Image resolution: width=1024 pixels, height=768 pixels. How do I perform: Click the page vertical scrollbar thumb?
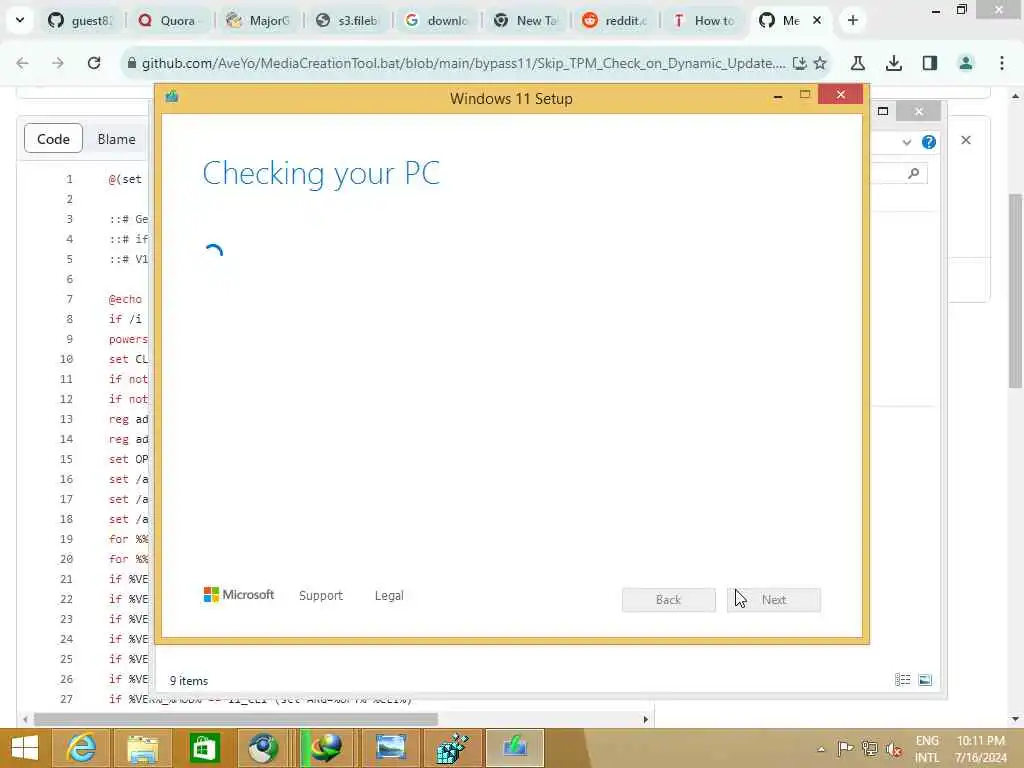click(1015, 291)
